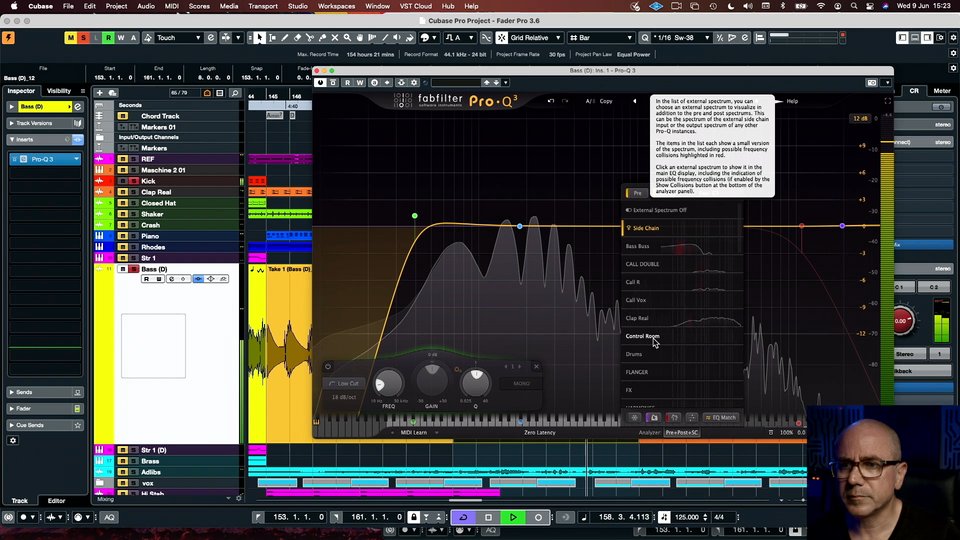Click Pro-Q 3 Help button

pos(792,101)
